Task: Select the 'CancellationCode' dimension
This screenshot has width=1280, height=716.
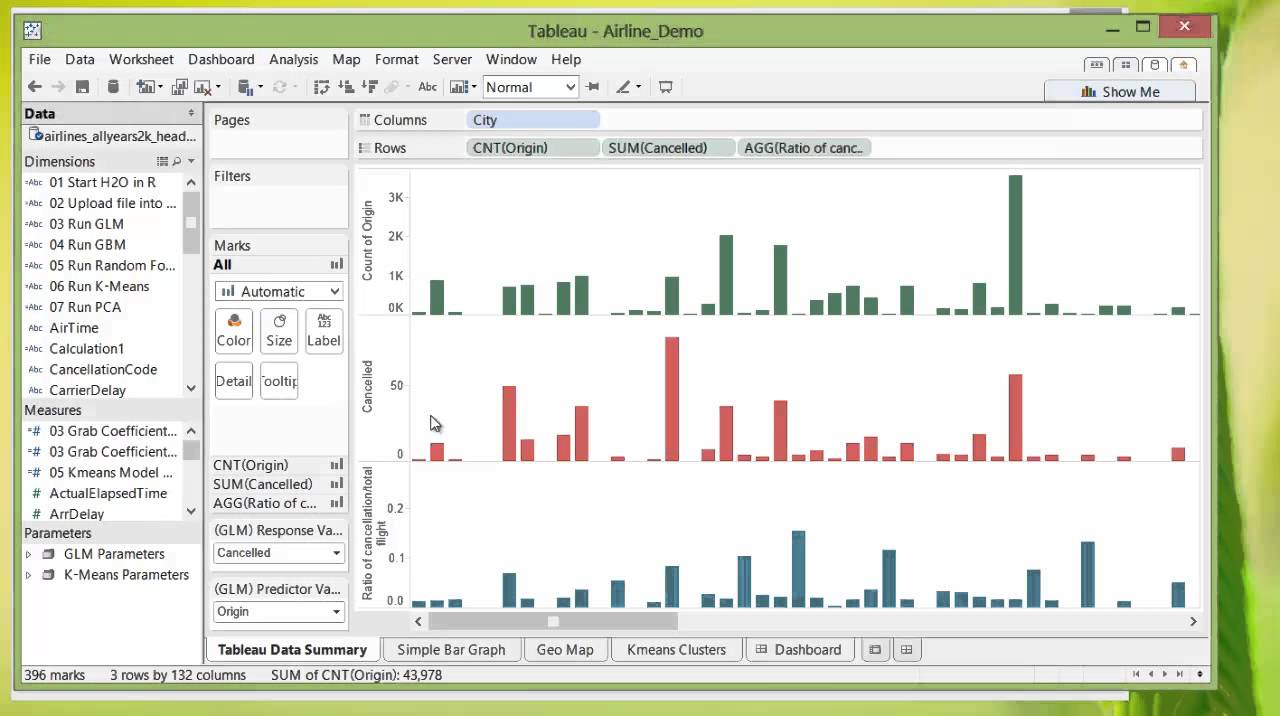Action: (x=101, y=370)
